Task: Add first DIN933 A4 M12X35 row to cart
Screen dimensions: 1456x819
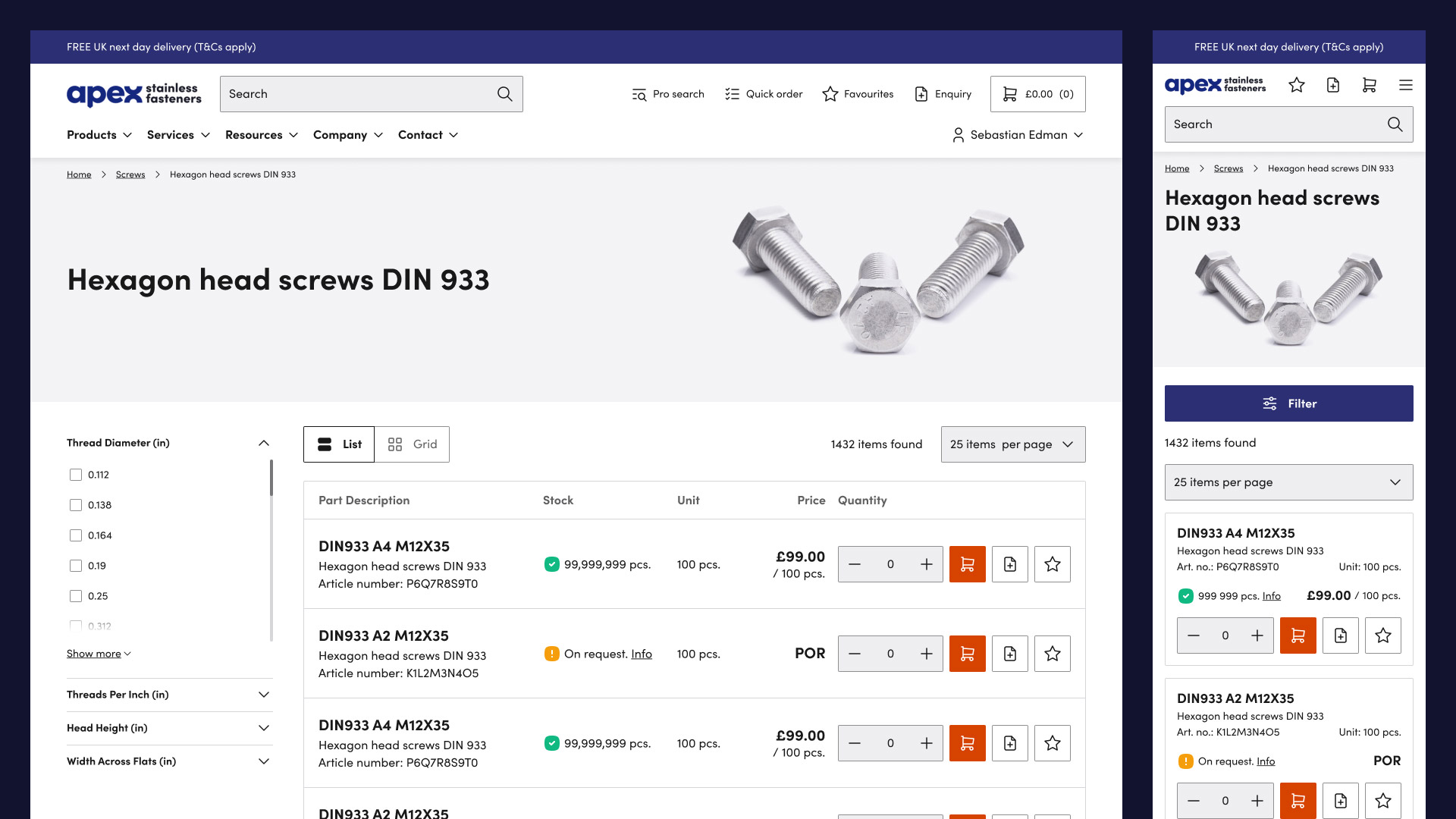Action: click(967, 564)
